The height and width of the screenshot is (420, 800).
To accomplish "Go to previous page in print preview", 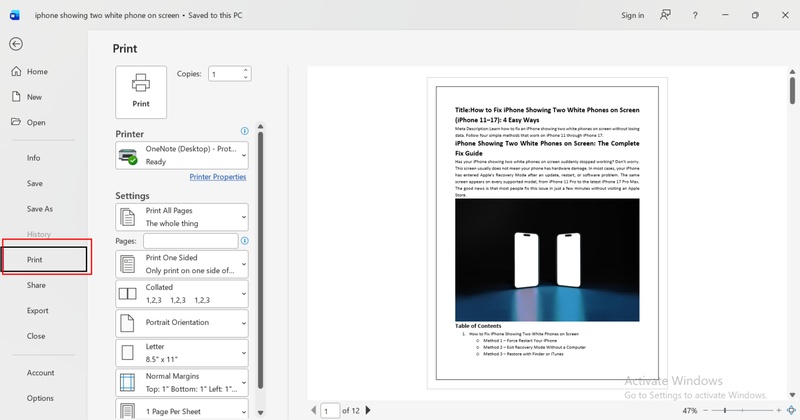I will coord(313,410).
